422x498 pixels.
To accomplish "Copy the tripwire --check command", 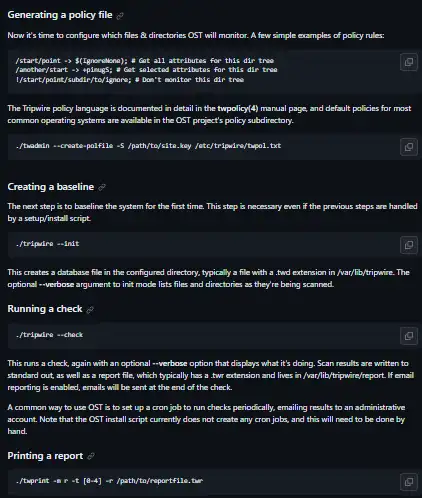I will coord(409,336).
